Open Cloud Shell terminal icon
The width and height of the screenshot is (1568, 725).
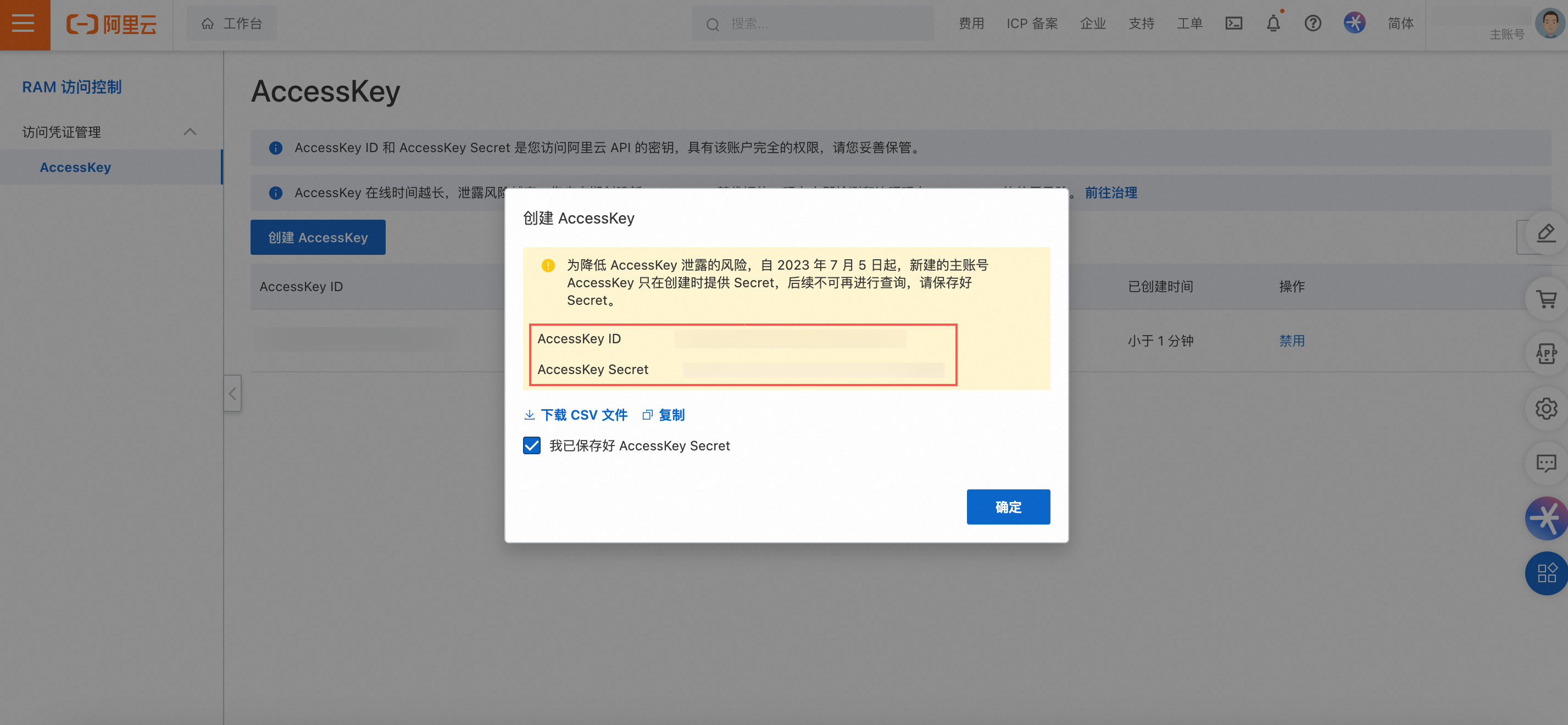[x=1233, y=24]
